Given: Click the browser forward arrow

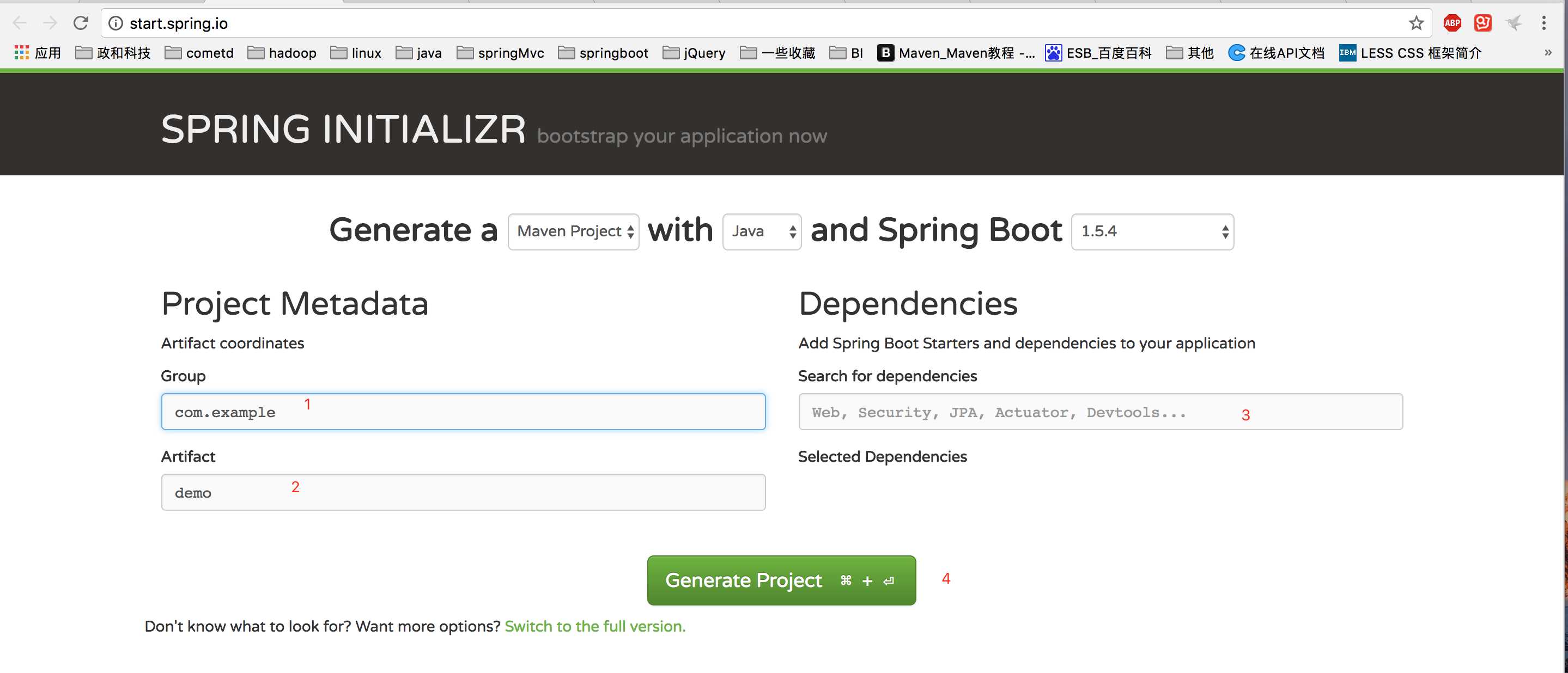Looking at the screenshot, I should (50, 23).
